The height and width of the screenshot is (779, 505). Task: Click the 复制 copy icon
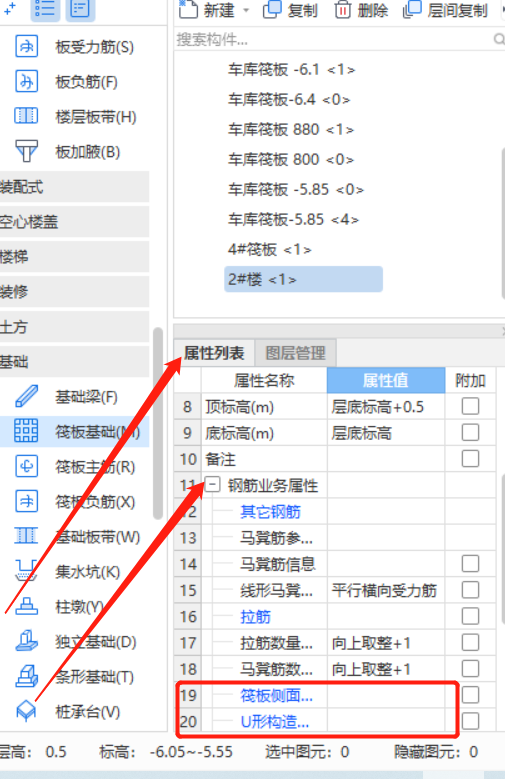point(272,9)
